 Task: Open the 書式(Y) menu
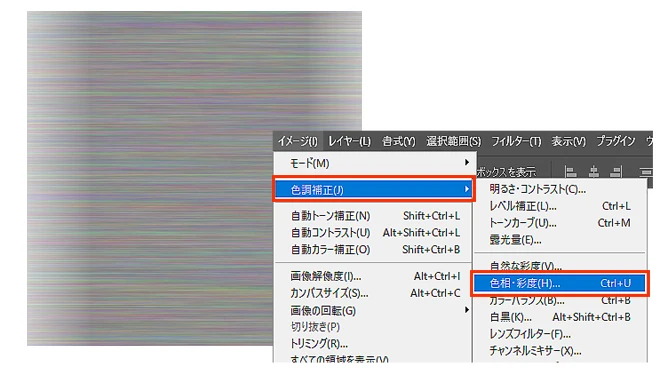pos(399,141)
